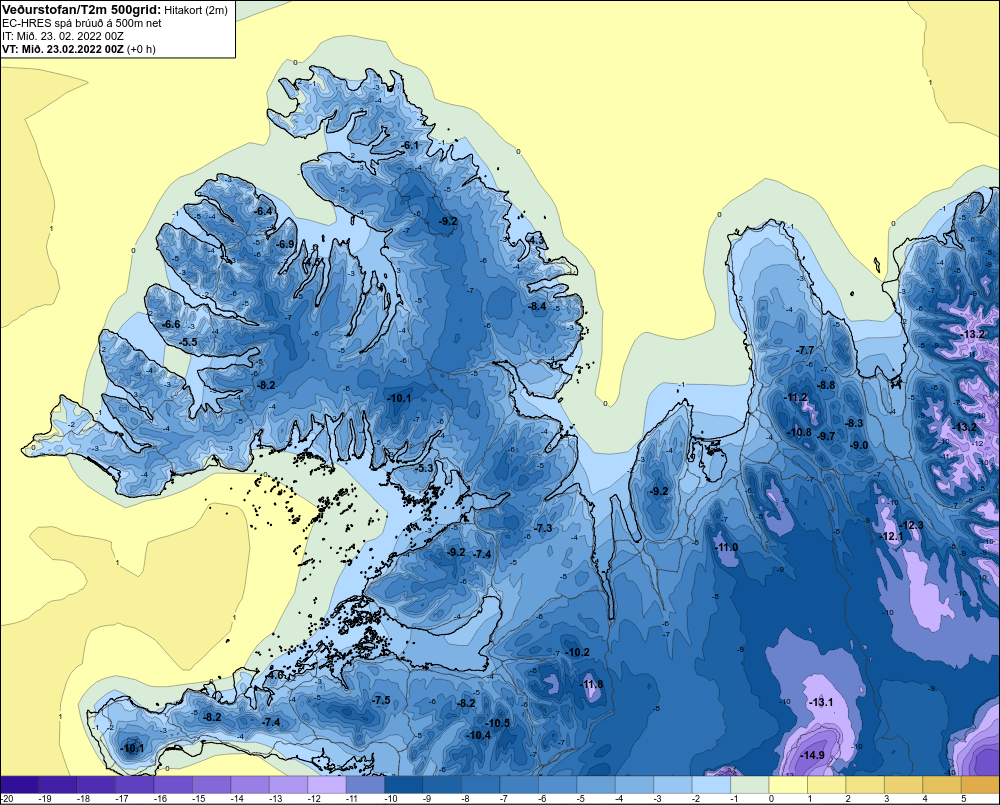Click the -5 legend scale number
Viewport: 1000px width, 805px height.
click(581, 799)
